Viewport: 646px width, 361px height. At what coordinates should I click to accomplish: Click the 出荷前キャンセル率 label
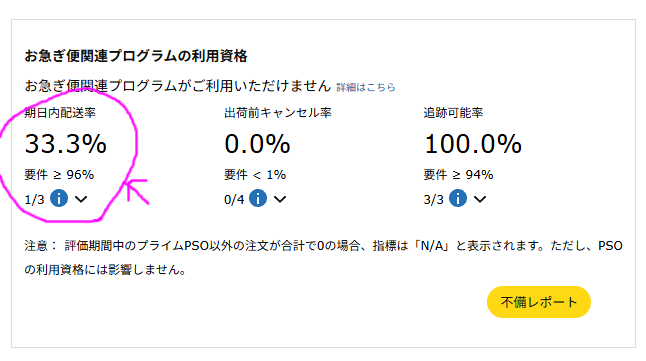coord(278,113)
